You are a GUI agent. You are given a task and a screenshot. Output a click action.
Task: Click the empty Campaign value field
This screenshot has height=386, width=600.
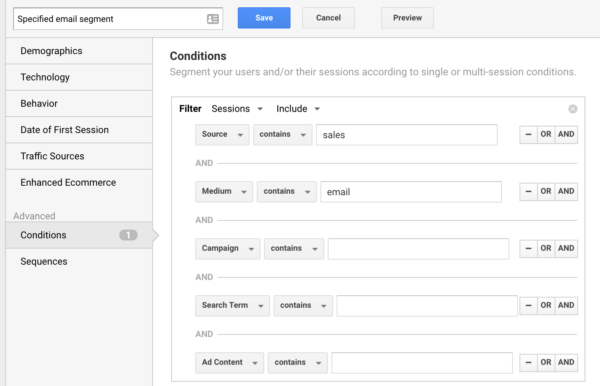[x=418, y=249]
